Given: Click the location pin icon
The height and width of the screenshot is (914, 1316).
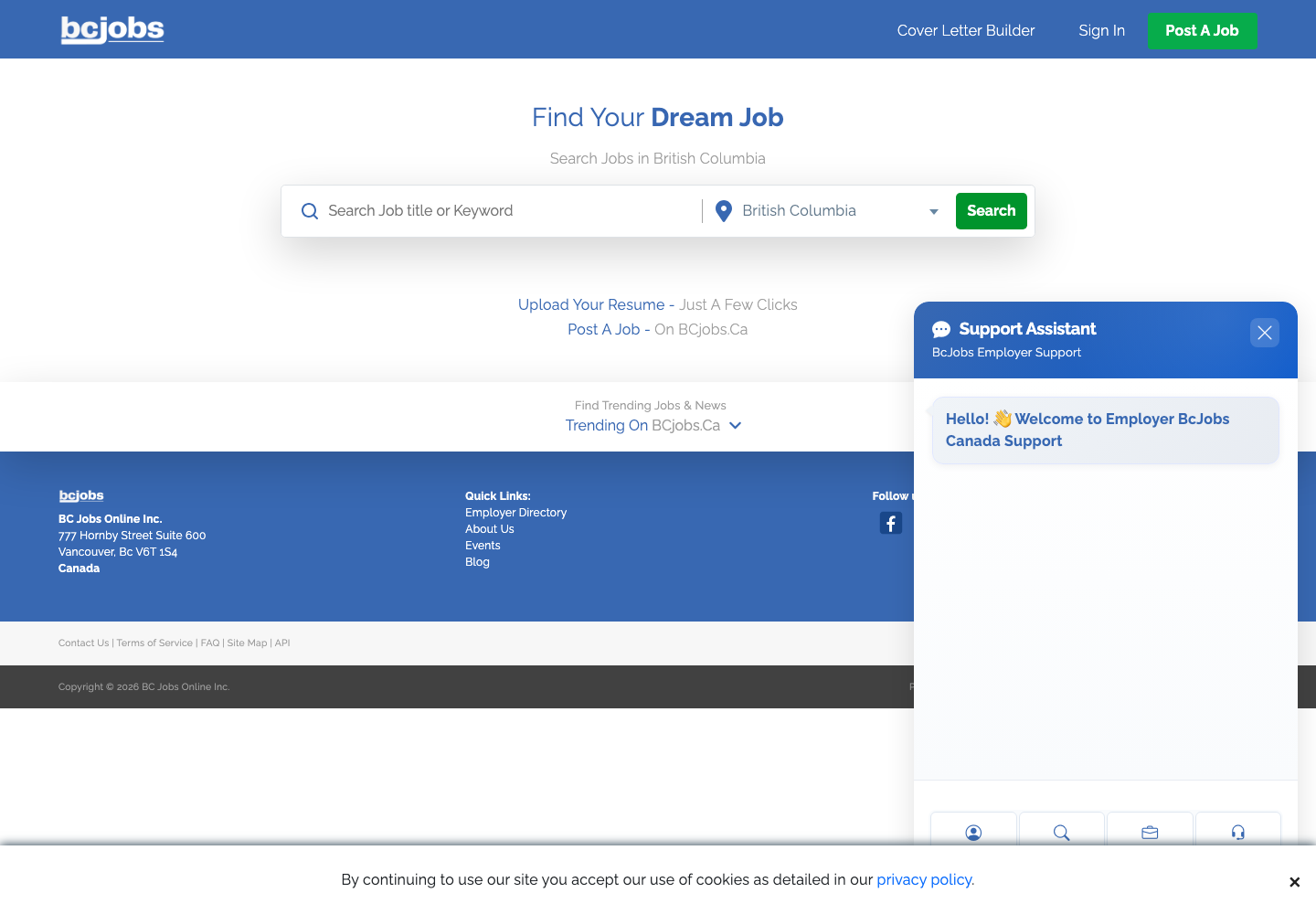Looking at the screenshot, I should coord(724,211).
